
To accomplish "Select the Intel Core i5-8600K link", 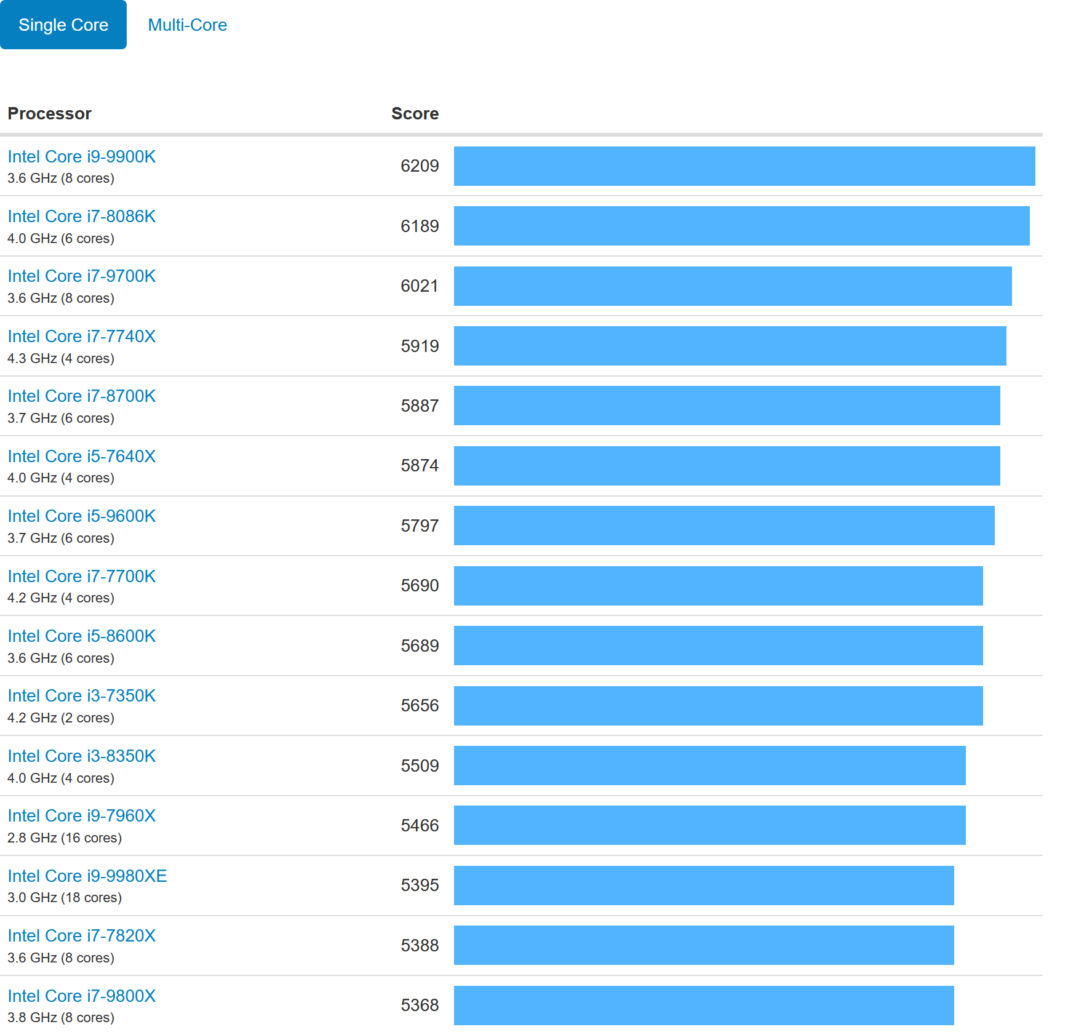I will (82, 637).
